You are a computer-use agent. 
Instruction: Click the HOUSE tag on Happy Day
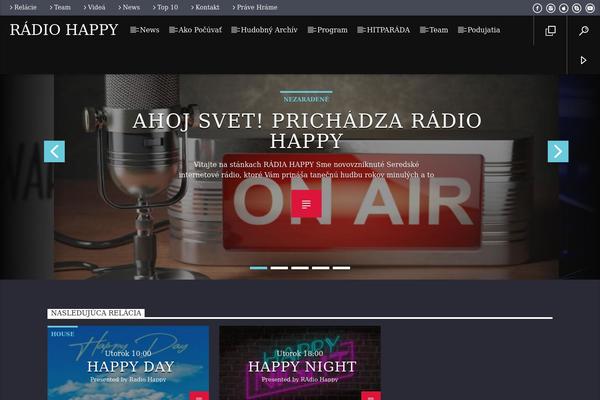coord(63,334)
